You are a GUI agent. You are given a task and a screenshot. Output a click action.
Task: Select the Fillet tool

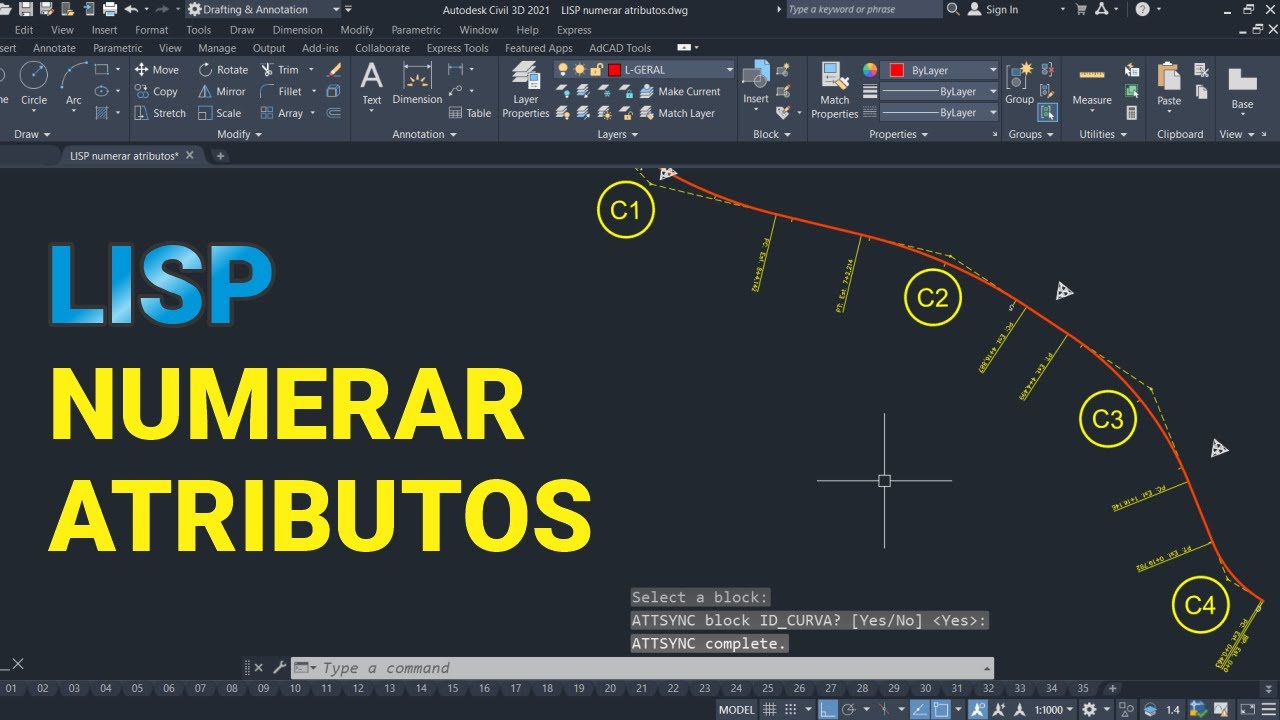click(281, 91)
